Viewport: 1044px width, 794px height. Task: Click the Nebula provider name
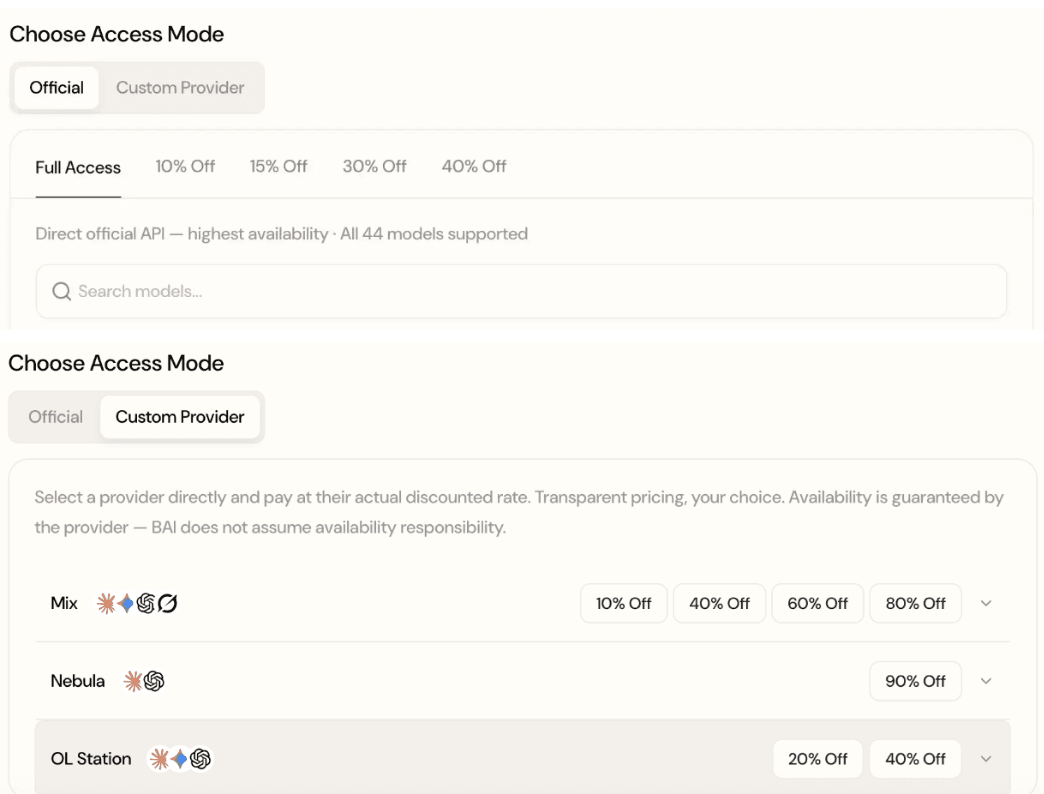pyautogui.click(x=77, y=681)
